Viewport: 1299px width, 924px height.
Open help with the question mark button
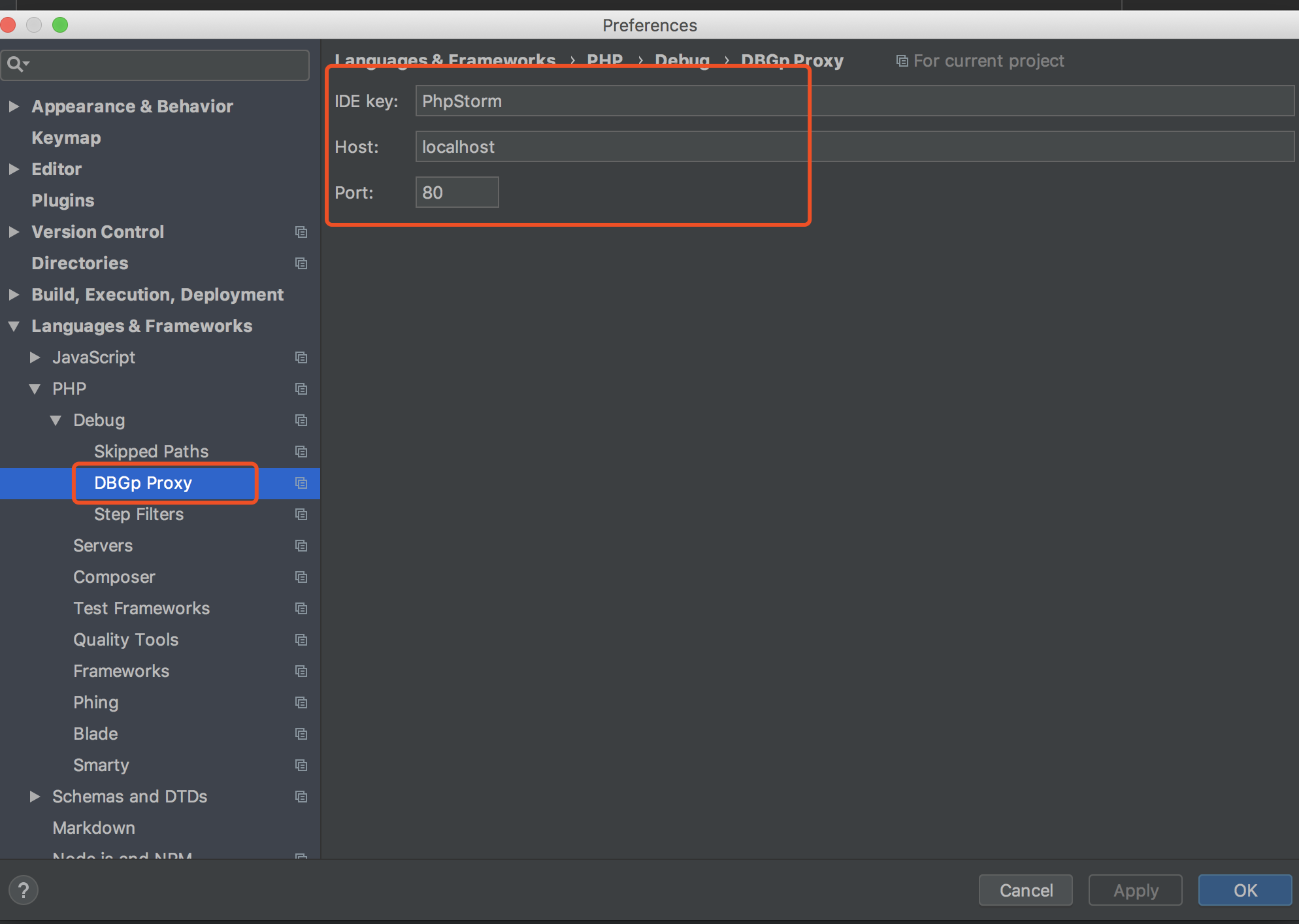click(24, 890)
